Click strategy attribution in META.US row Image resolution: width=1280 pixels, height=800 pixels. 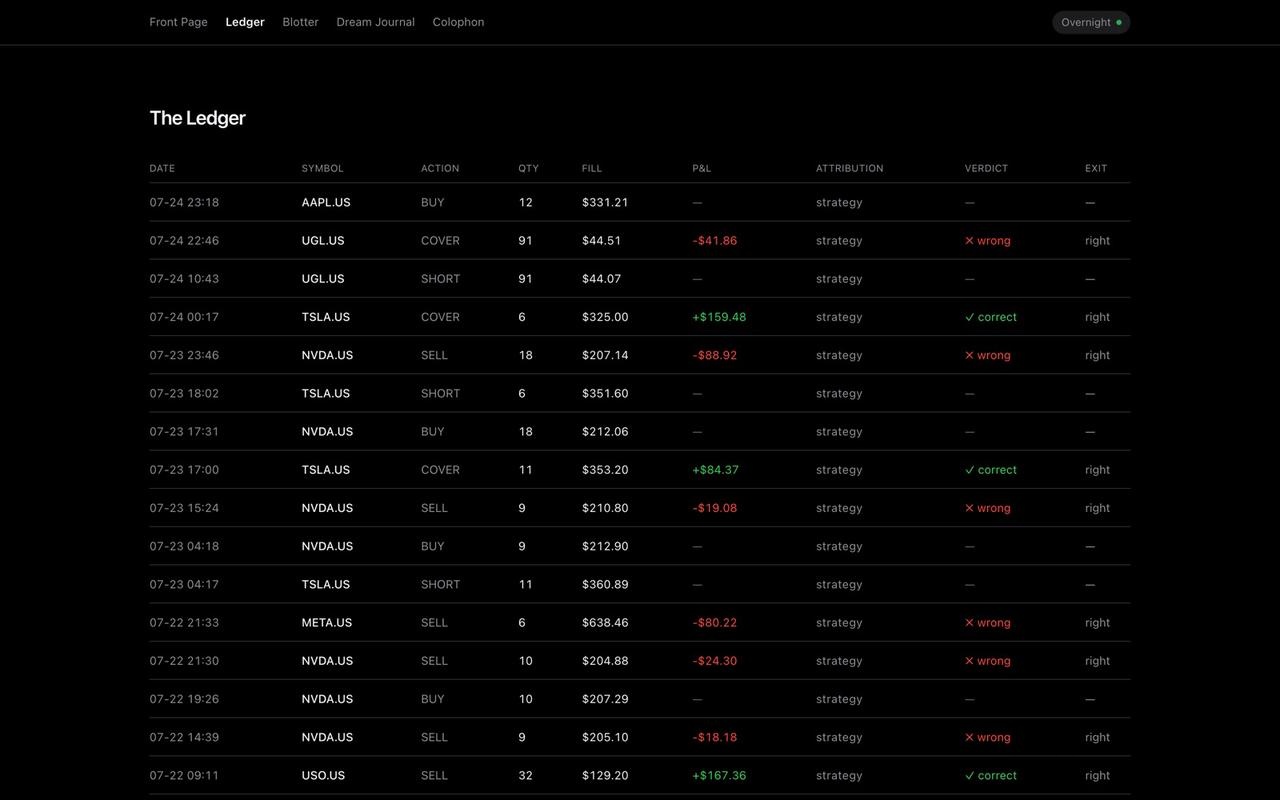839,623
